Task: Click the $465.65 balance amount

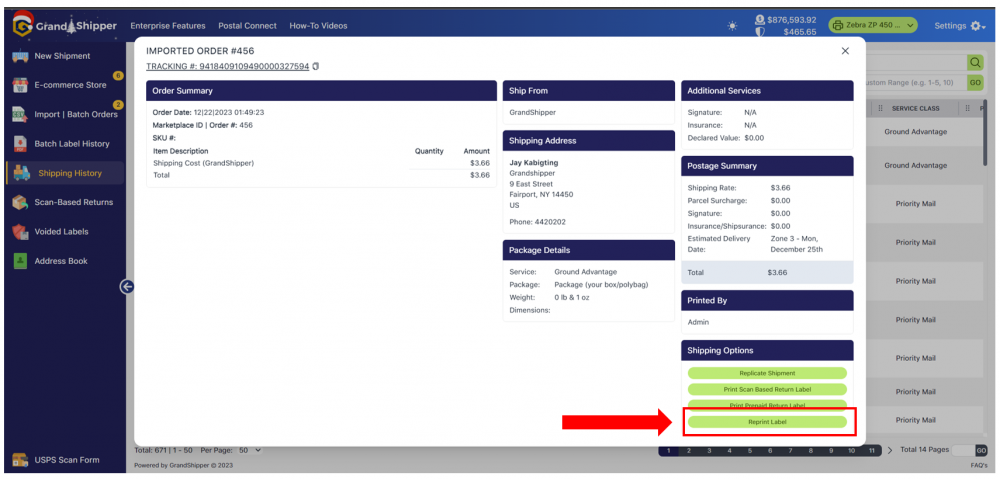Action: coord(800,32)
